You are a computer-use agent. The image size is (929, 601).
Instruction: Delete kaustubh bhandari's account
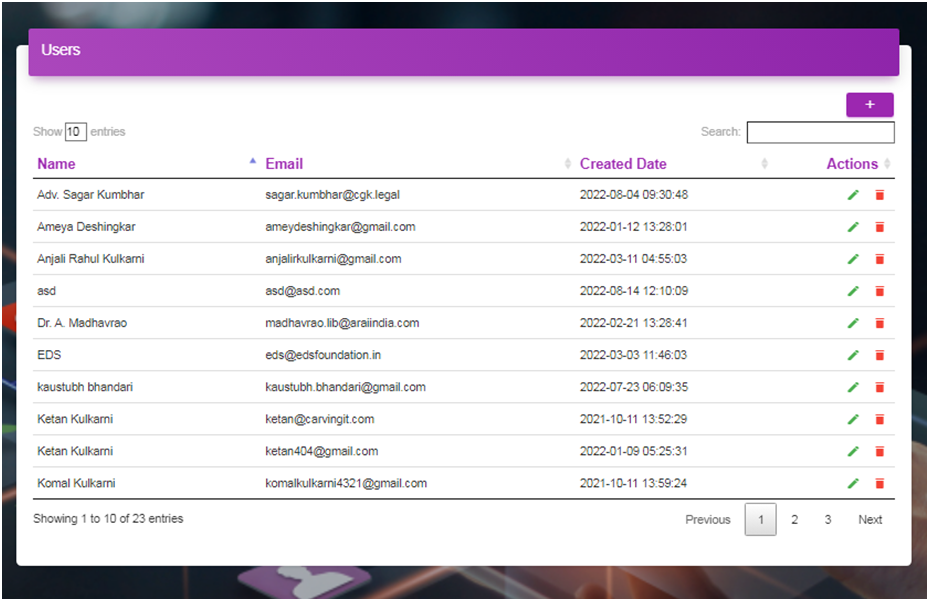coord(880,387)
